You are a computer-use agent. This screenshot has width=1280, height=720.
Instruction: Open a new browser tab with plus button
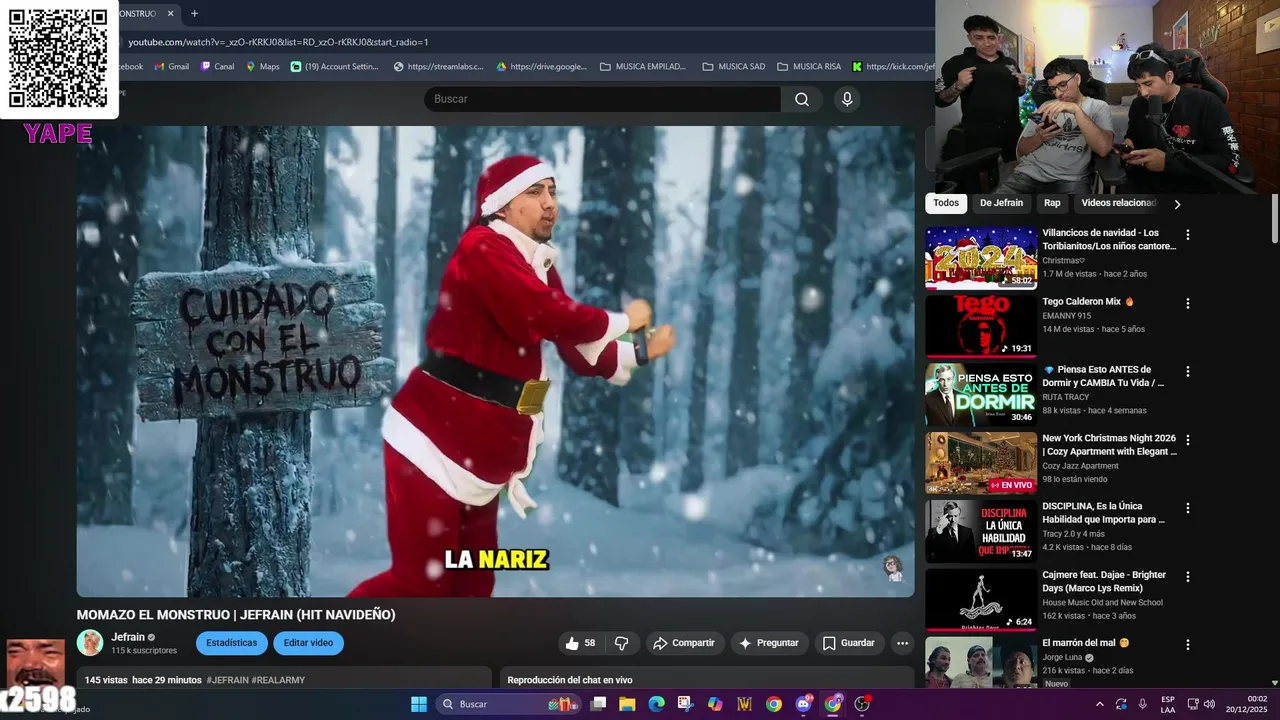194,14
